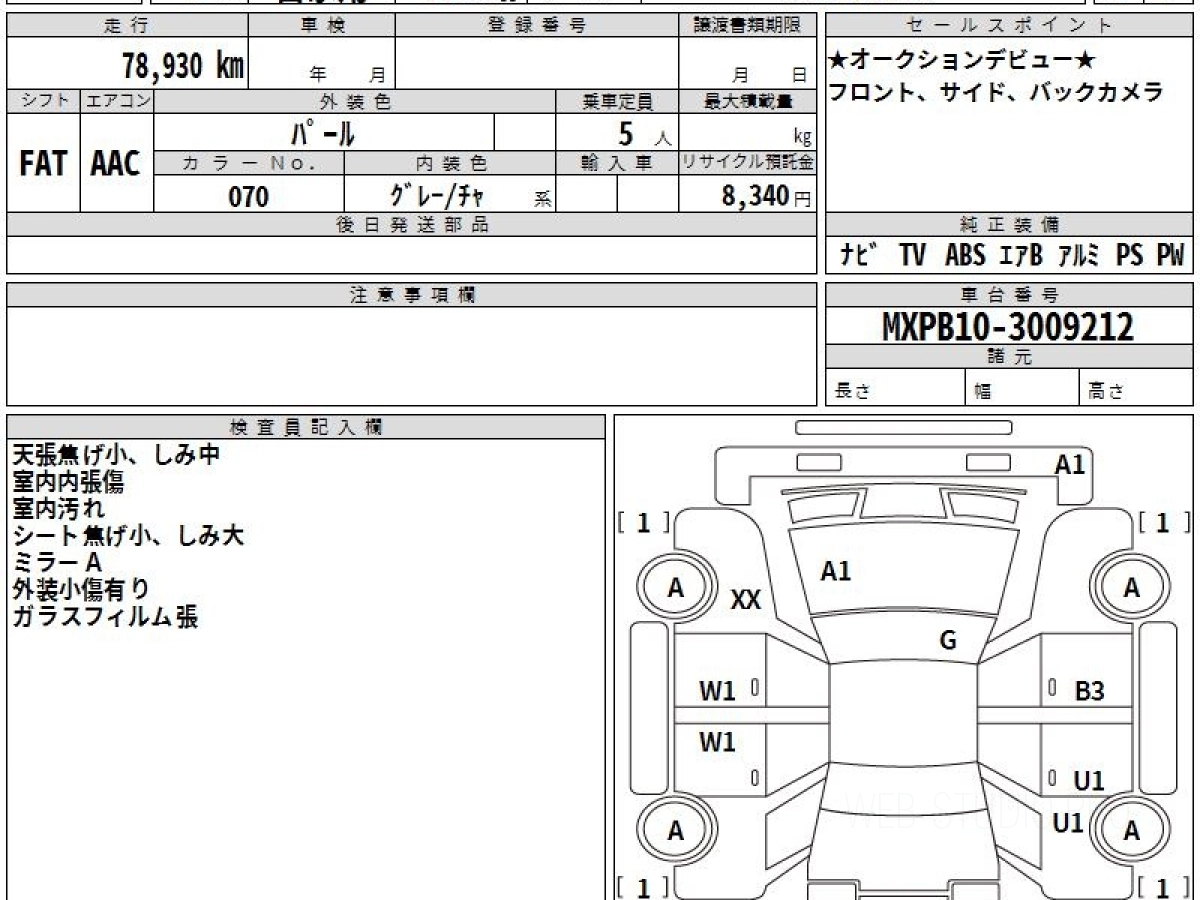Click the FAT shift value

click(x=43, y=163)
